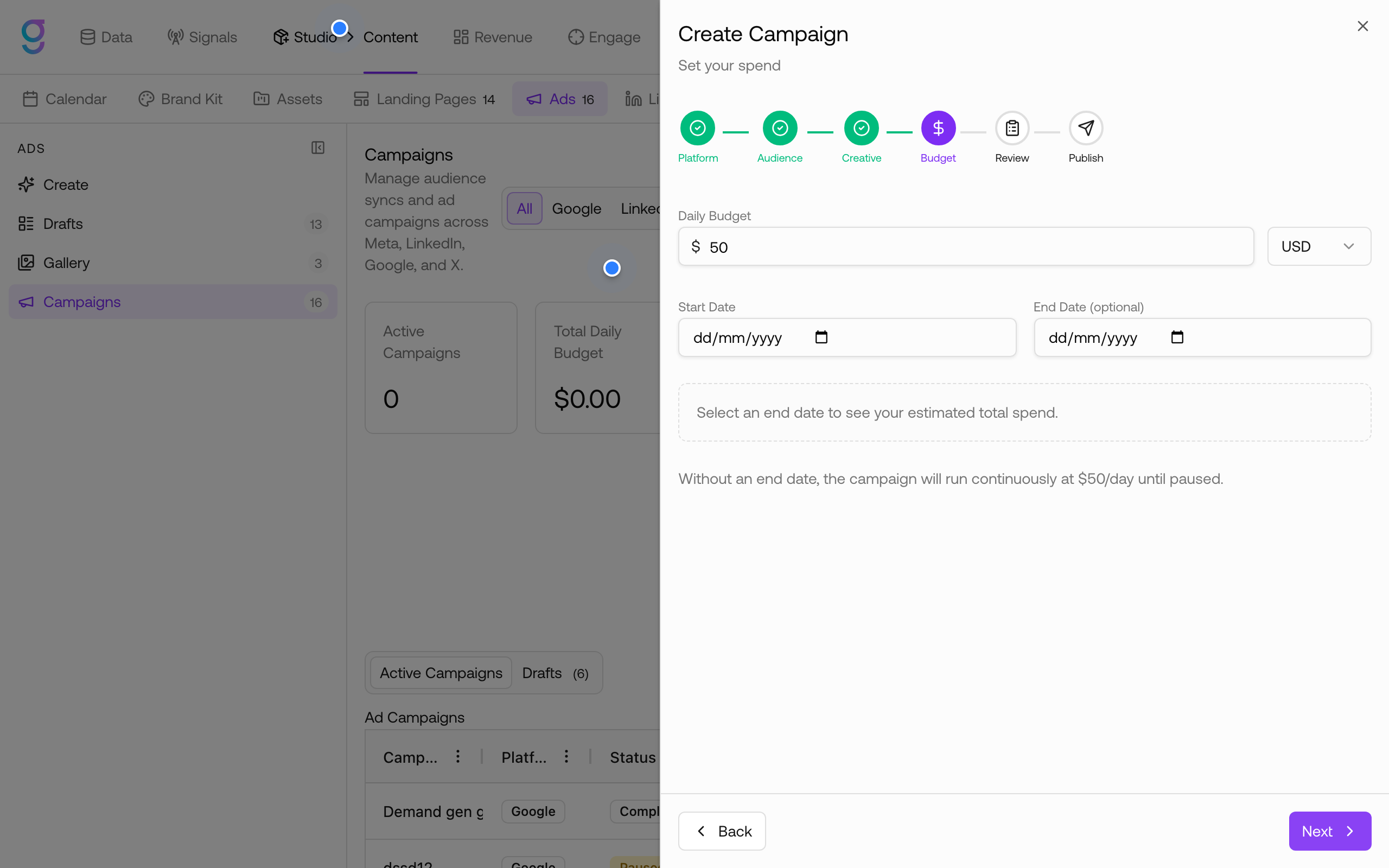Select the Budget dollar step icon

938,128
